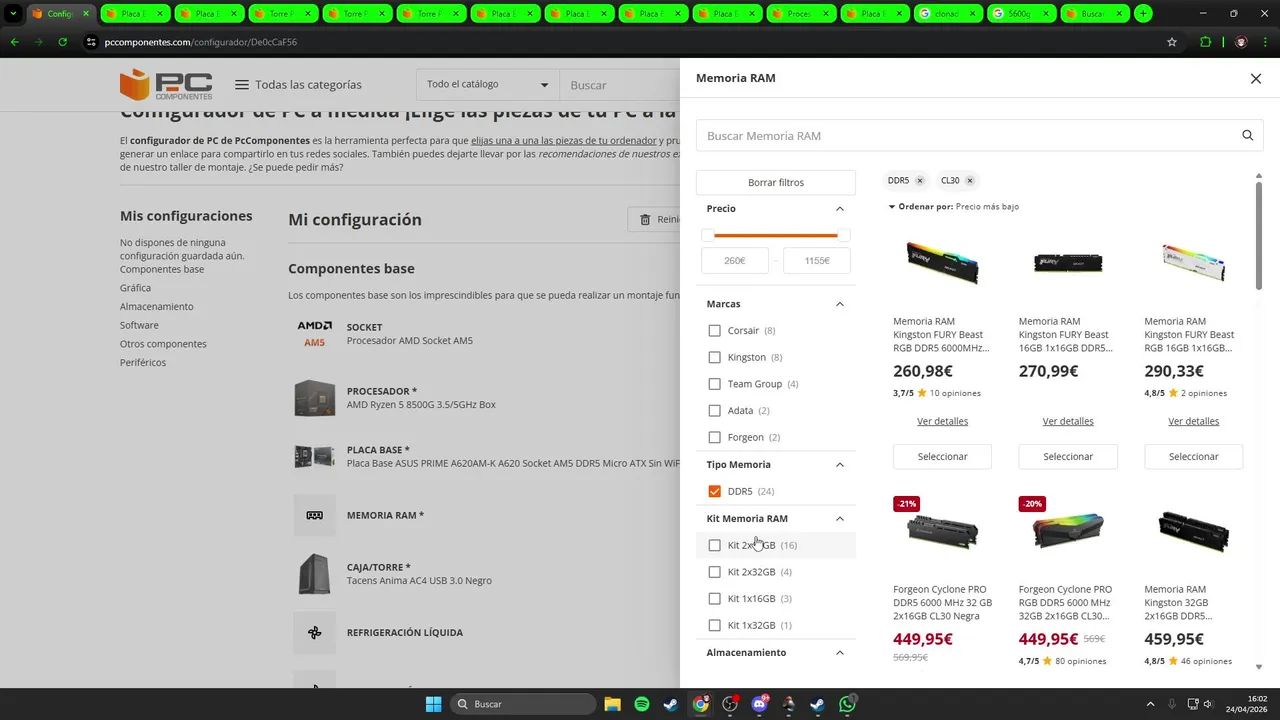
Task: Click the Memoria RAM component icon
Action: tap(314, 515)
